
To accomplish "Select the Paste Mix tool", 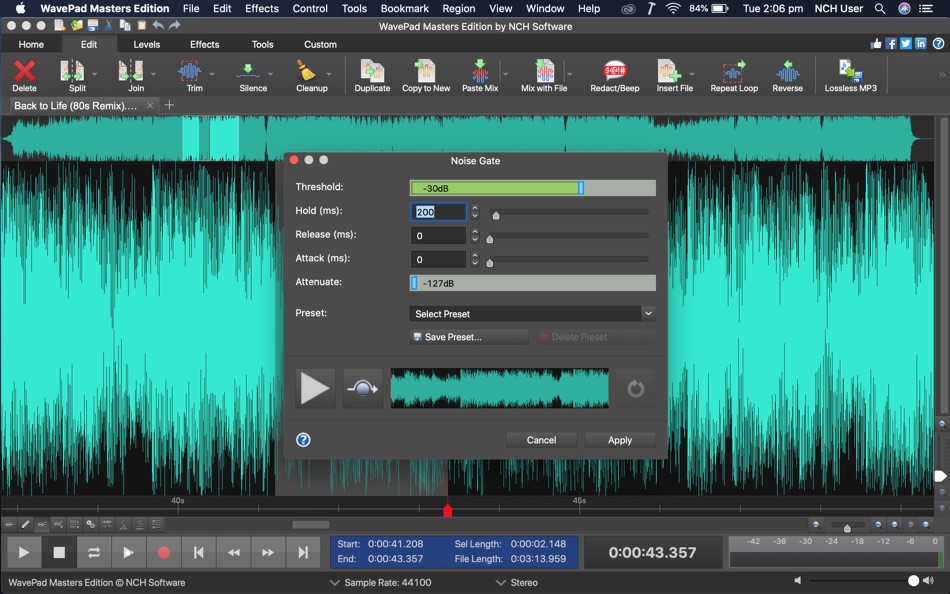I will point(480,72).
